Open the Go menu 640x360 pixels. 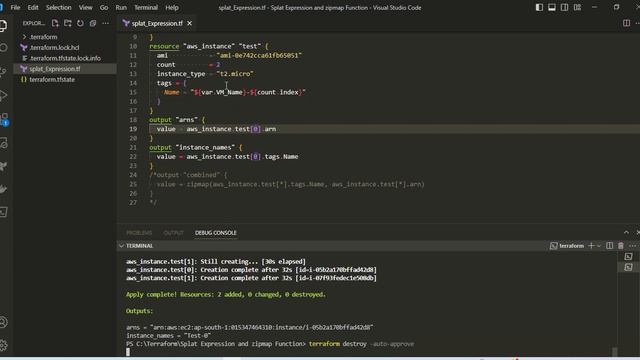(104, 7)
